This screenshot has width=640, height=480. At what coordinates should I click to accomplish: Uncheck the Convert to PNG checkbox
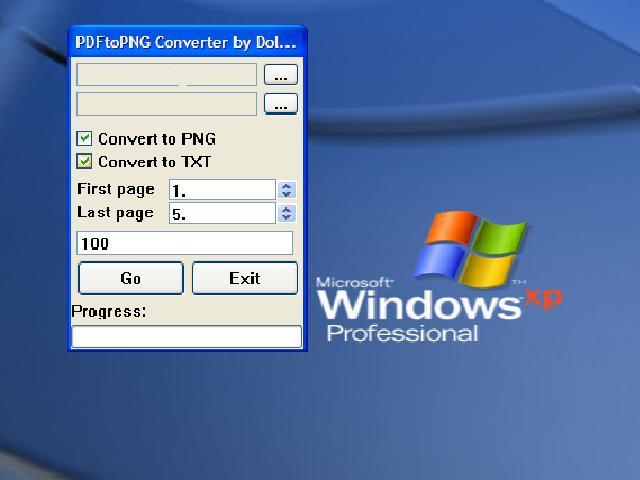85,139
